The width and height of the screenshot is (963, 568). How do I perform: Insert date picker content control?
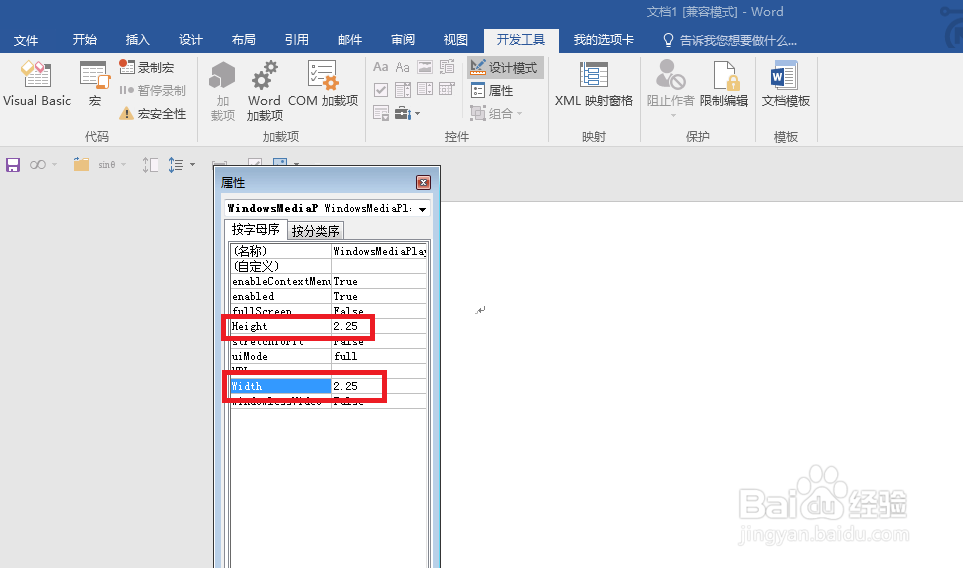(447, 90)
